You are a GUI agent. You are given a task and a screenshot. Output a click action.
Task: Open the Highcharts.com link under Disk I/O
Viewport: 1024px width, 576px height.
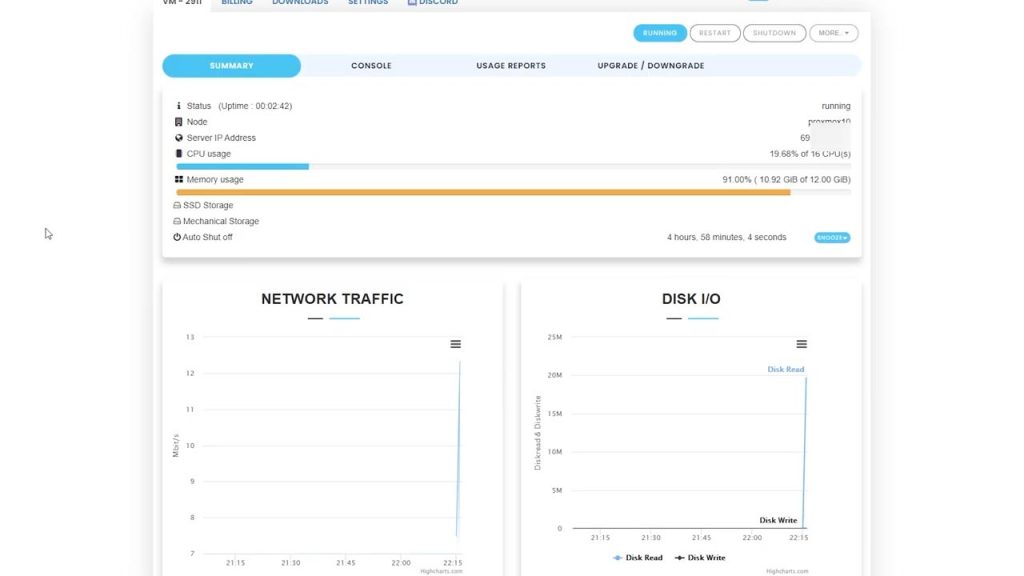point(787,571)
